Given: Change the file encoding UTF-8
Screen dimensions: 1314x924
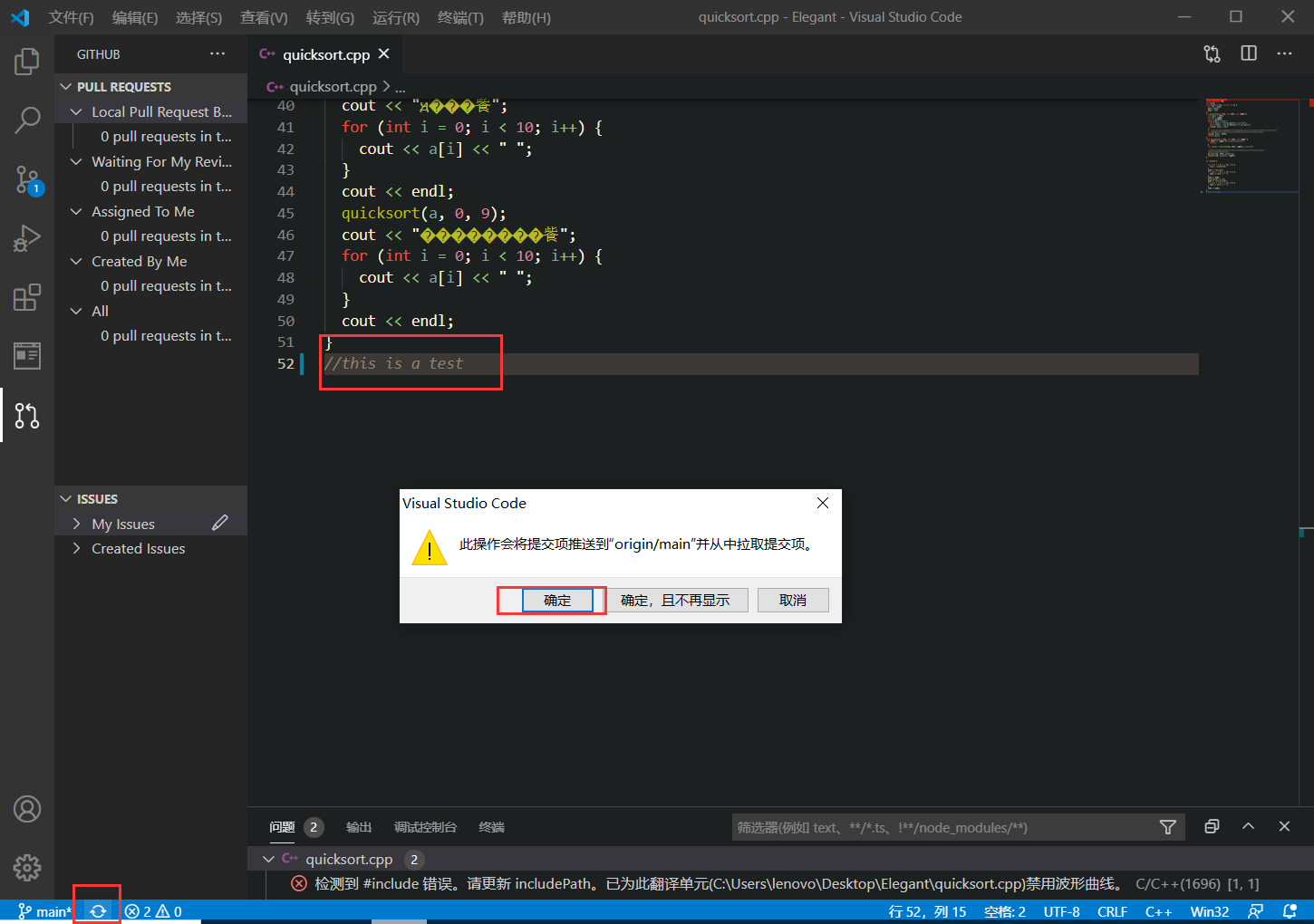Looking at the screenshot, I should click(x=1061, y=911).
